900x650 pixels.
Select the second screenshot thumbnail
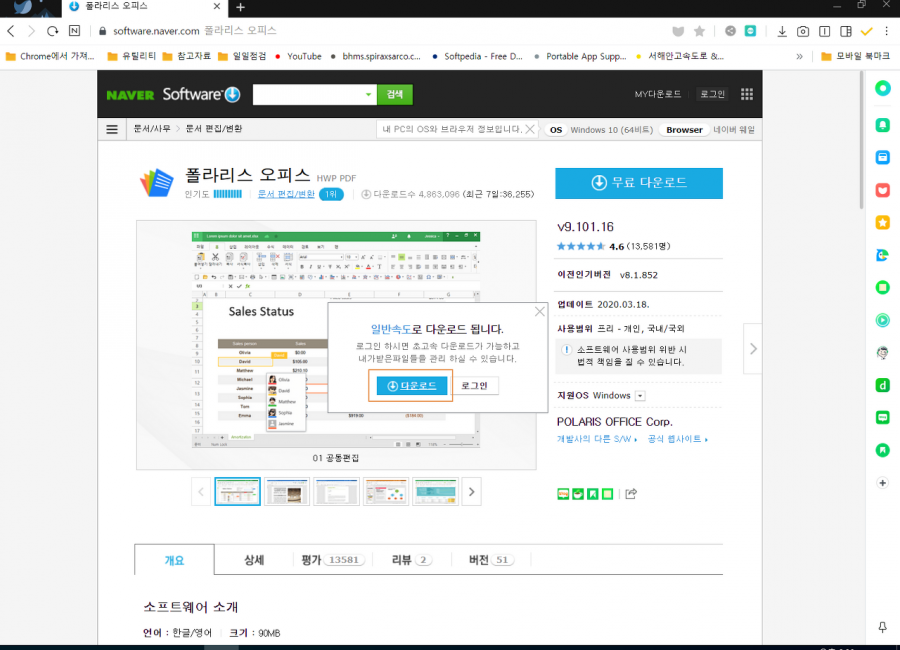(x=287, y=492)
